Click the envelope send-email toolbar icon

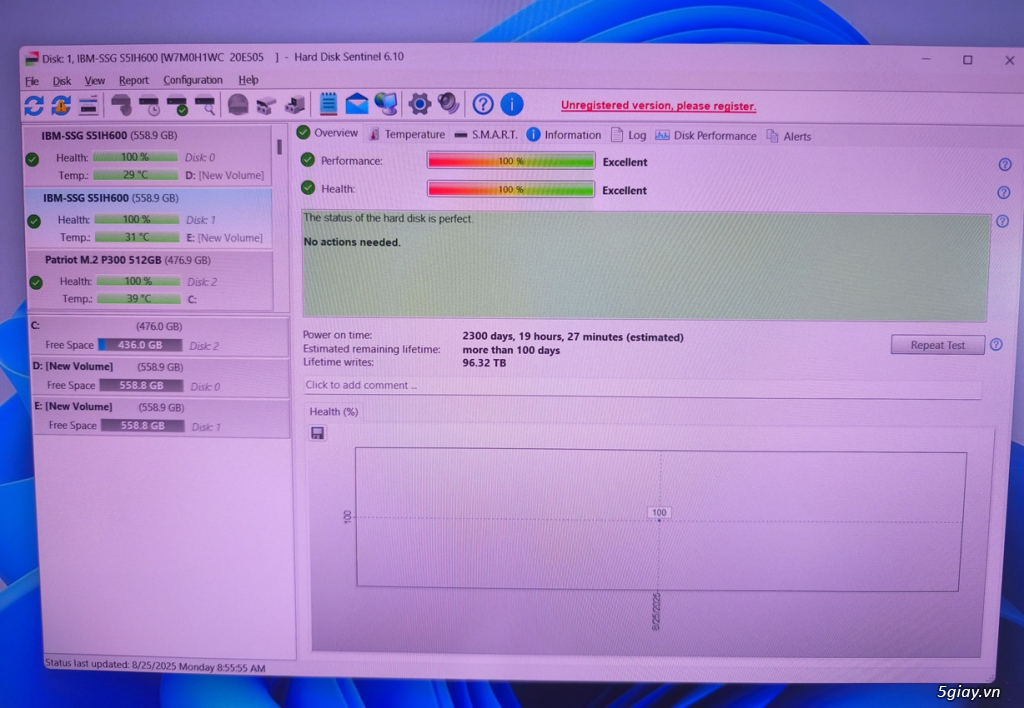pos(357,104)
